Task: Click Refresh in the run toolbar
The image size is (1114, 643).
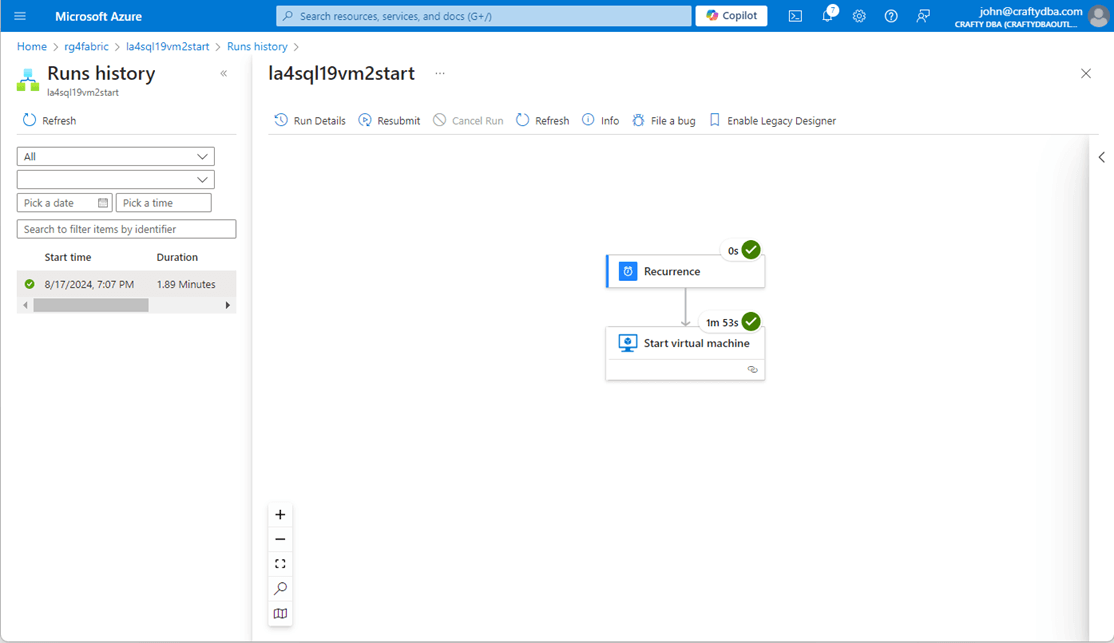Action: 543,120
